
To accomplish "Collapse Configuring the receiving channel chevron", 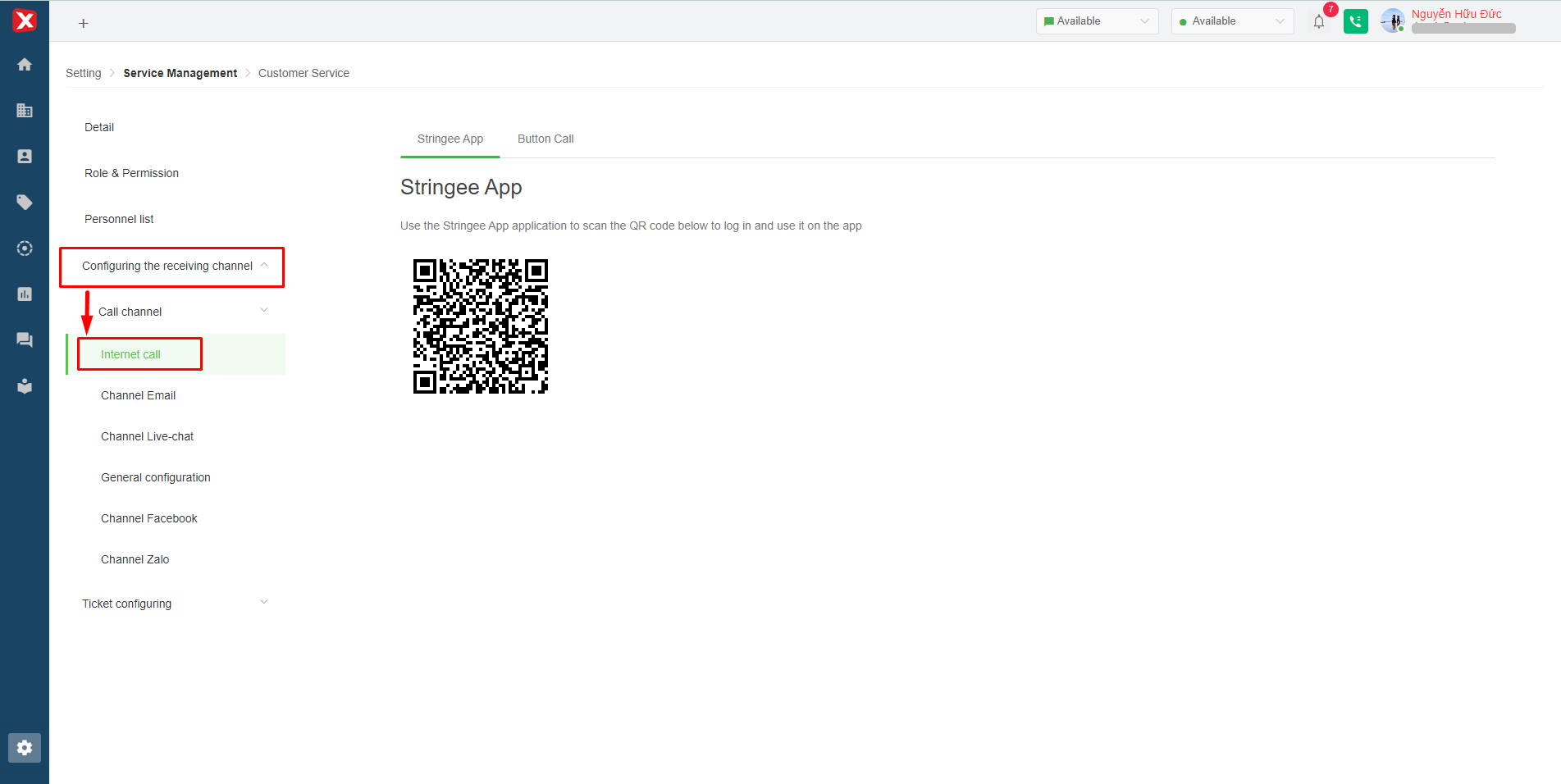I will pyautogui.click(x=264, y=265).
